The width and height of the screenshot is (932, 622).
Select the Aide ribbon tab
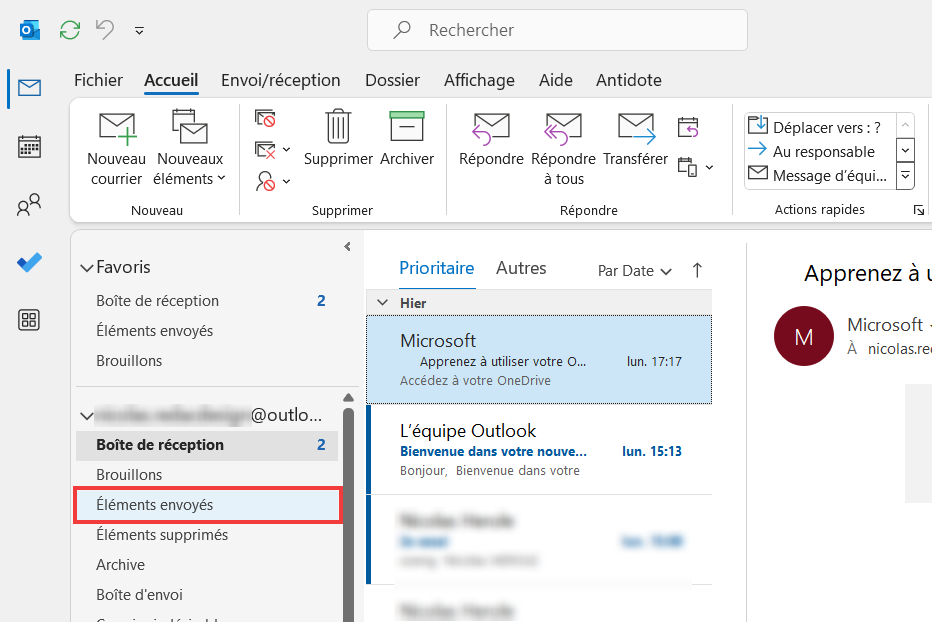point(556,80)
